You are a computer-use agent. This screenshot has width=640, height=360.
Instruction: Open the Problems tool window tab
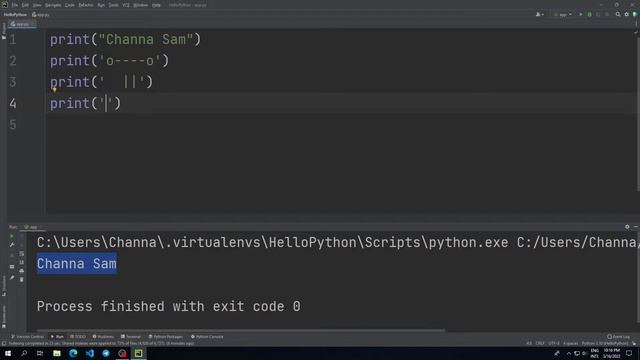point(103,337)
